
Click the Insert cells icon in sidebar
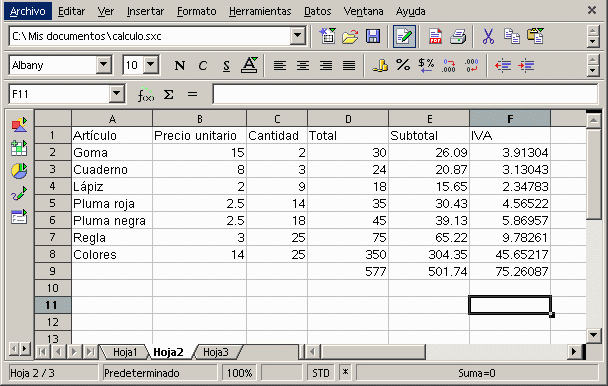[19, 148]
